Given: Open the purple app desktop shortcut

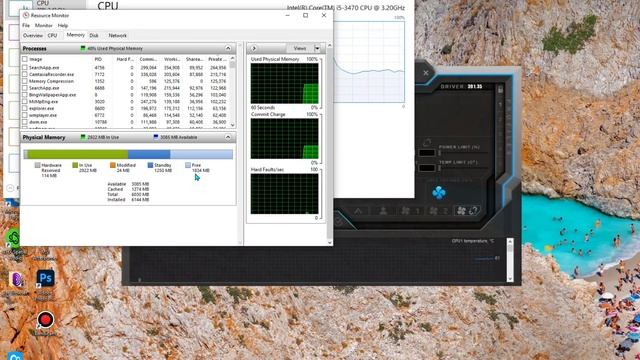Looking at the screenshot, I should tap(17, 280).
